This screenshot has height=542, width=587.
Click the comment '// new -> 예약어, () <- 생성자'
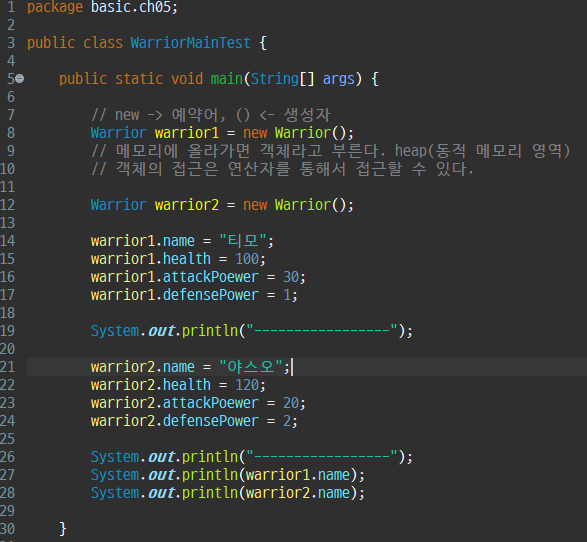211,115
